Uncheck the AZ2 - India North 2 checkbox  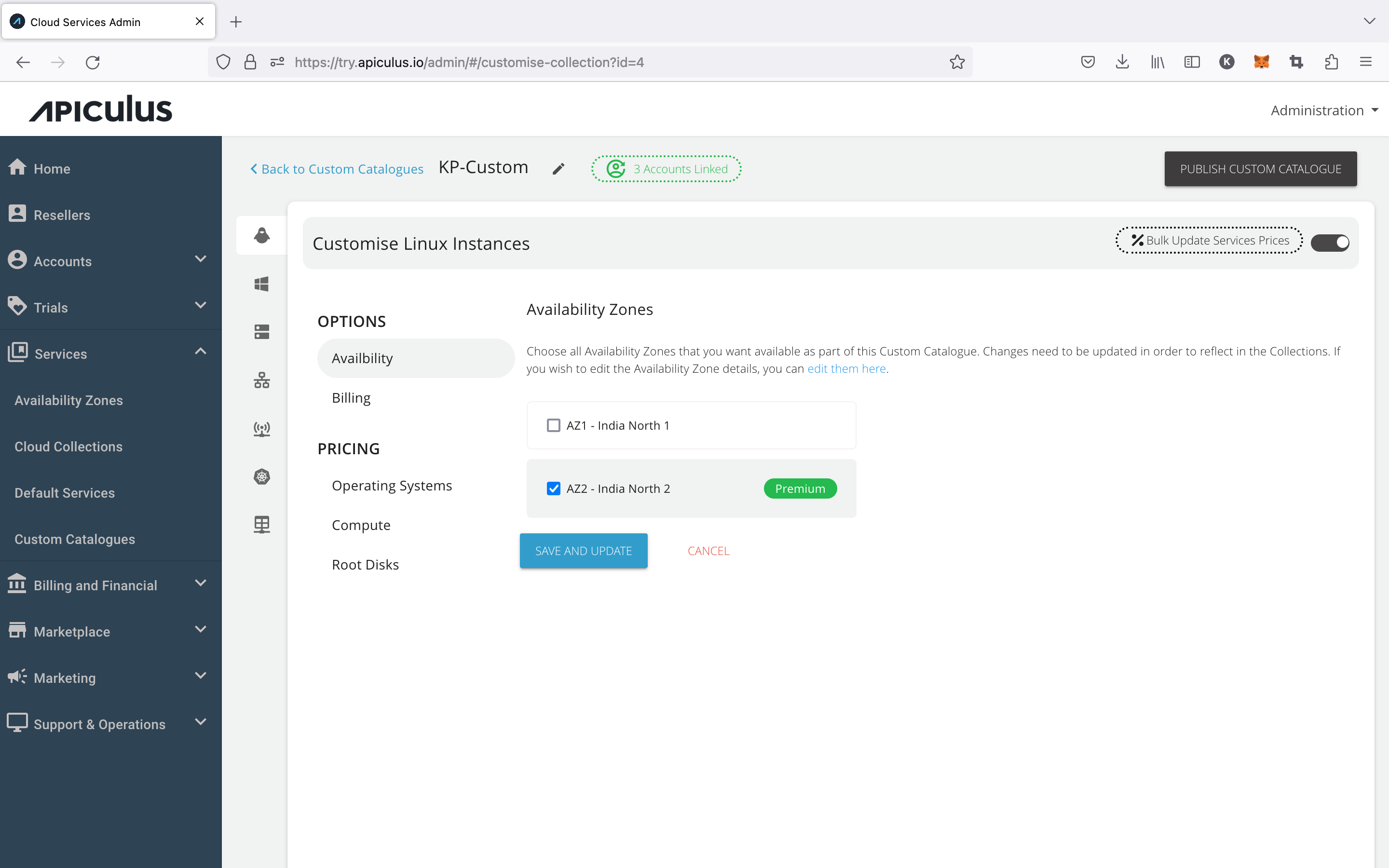pyautogui.click(x=554, y=488)
